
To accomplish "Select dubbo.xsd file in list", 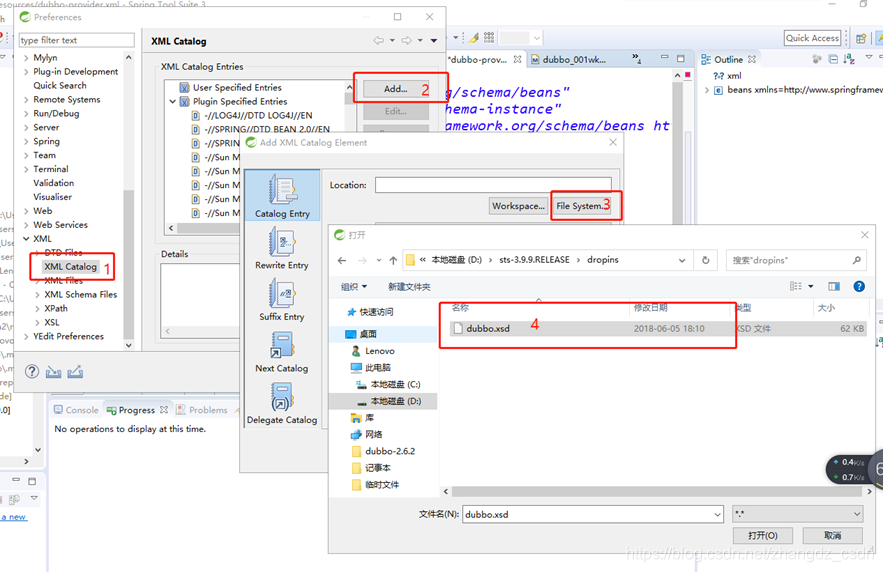I will tap(488, 329).
